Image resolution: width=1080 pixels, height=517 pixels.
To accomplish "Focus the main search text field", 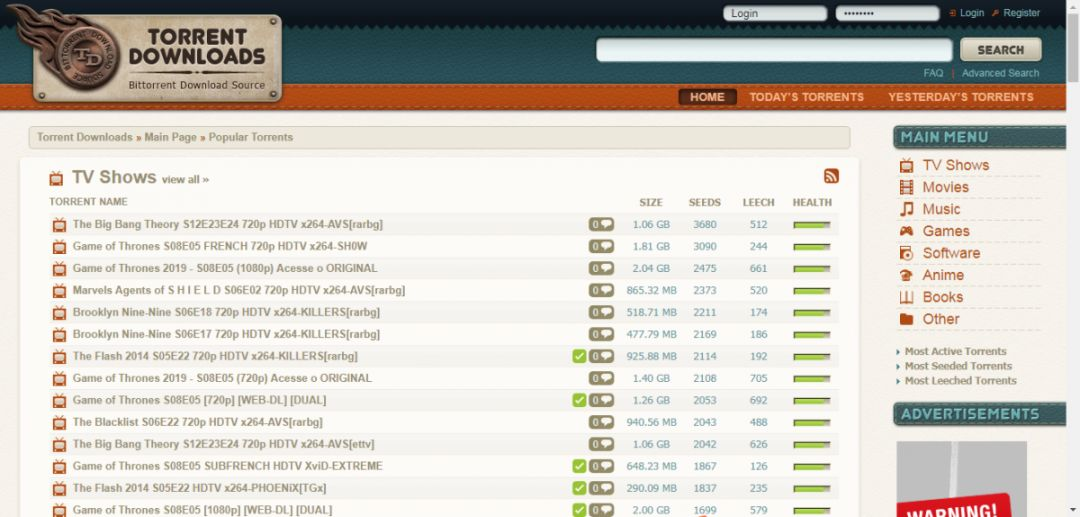I will click(774, 50).
